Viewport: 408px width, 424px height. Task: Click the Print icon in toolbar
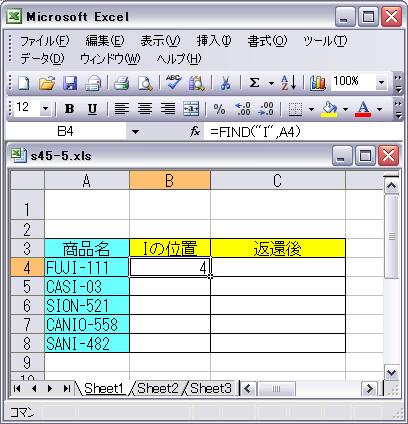121,83
